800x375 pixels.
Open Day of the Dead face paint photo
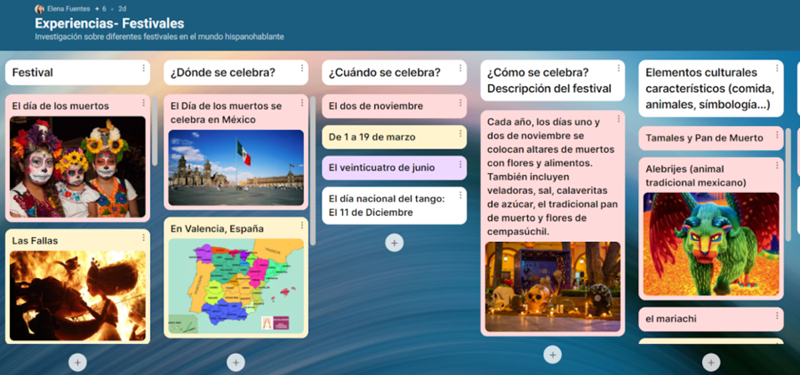pyautogui.click(x=78, y=167)
